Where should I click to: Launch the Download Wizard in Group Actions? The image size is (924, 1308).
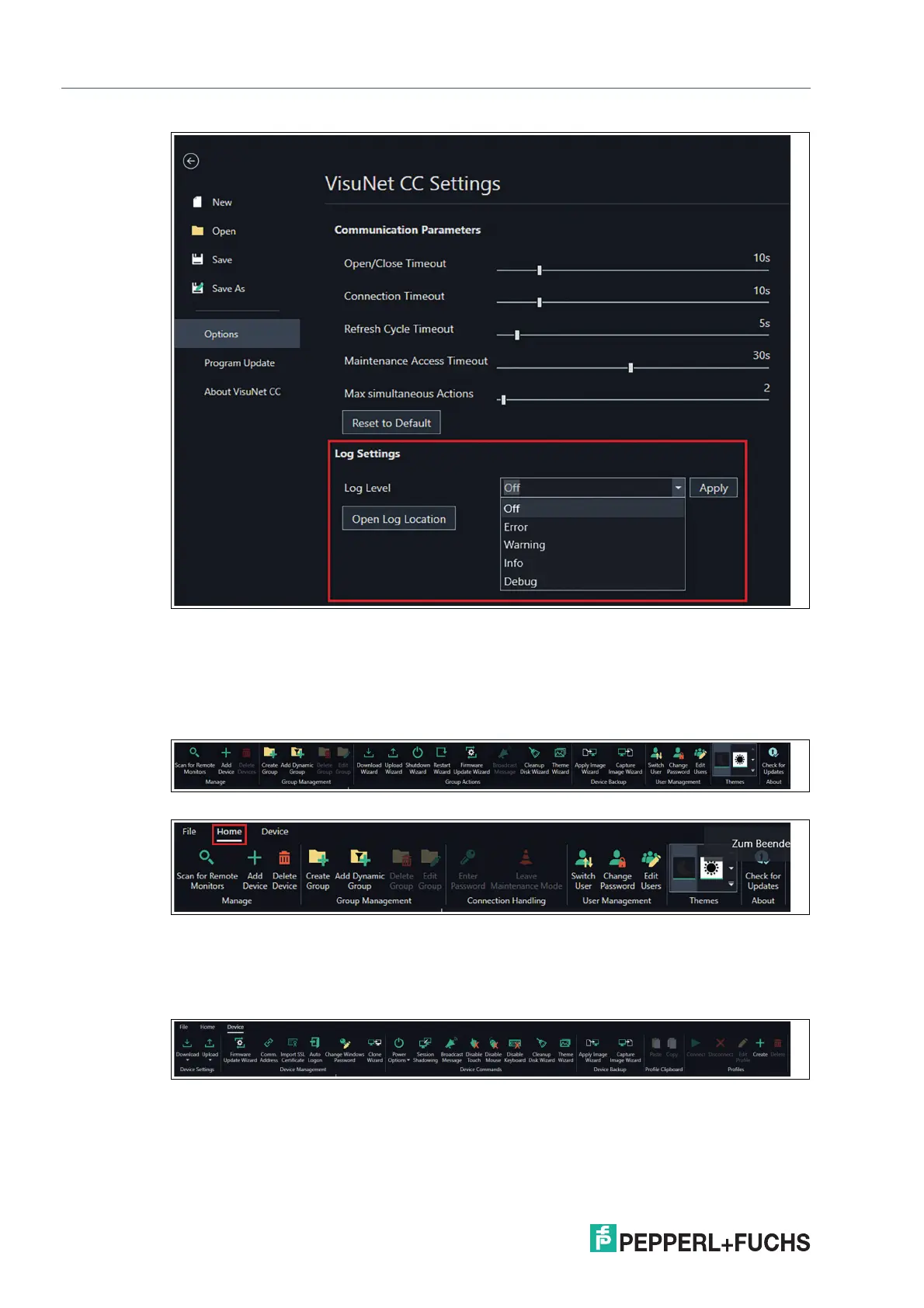pos(369,760)
